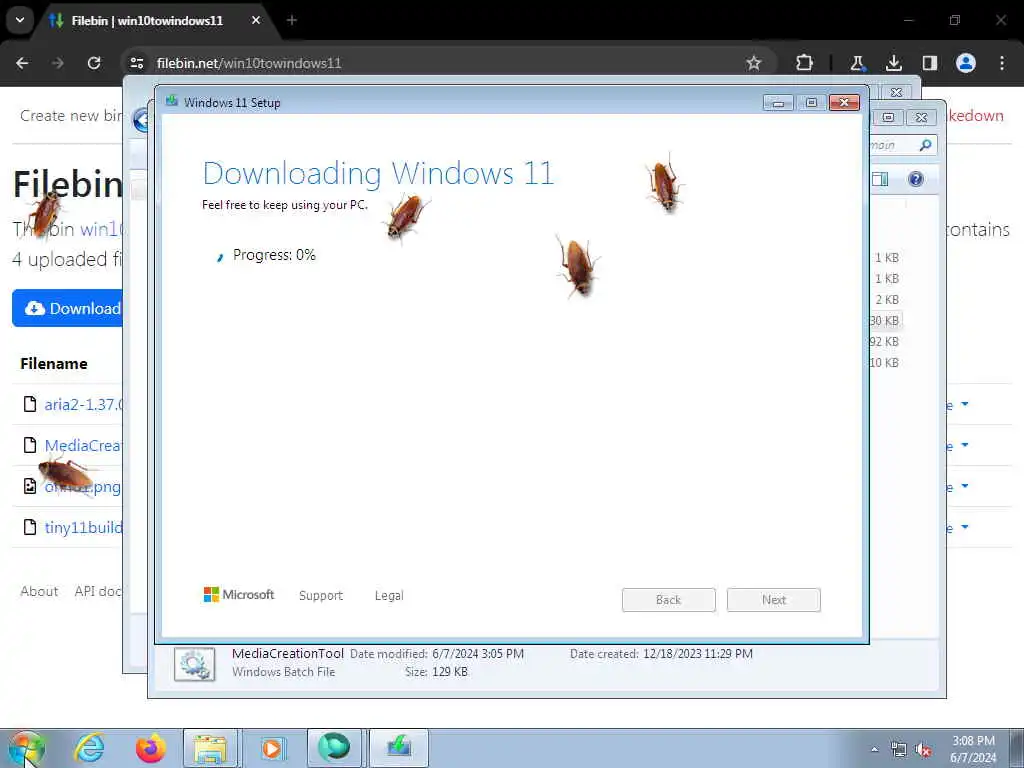Expand dropdown in the aria2 file row
This screenshot has height=768, width=1024.
click(x=965, y=404)
